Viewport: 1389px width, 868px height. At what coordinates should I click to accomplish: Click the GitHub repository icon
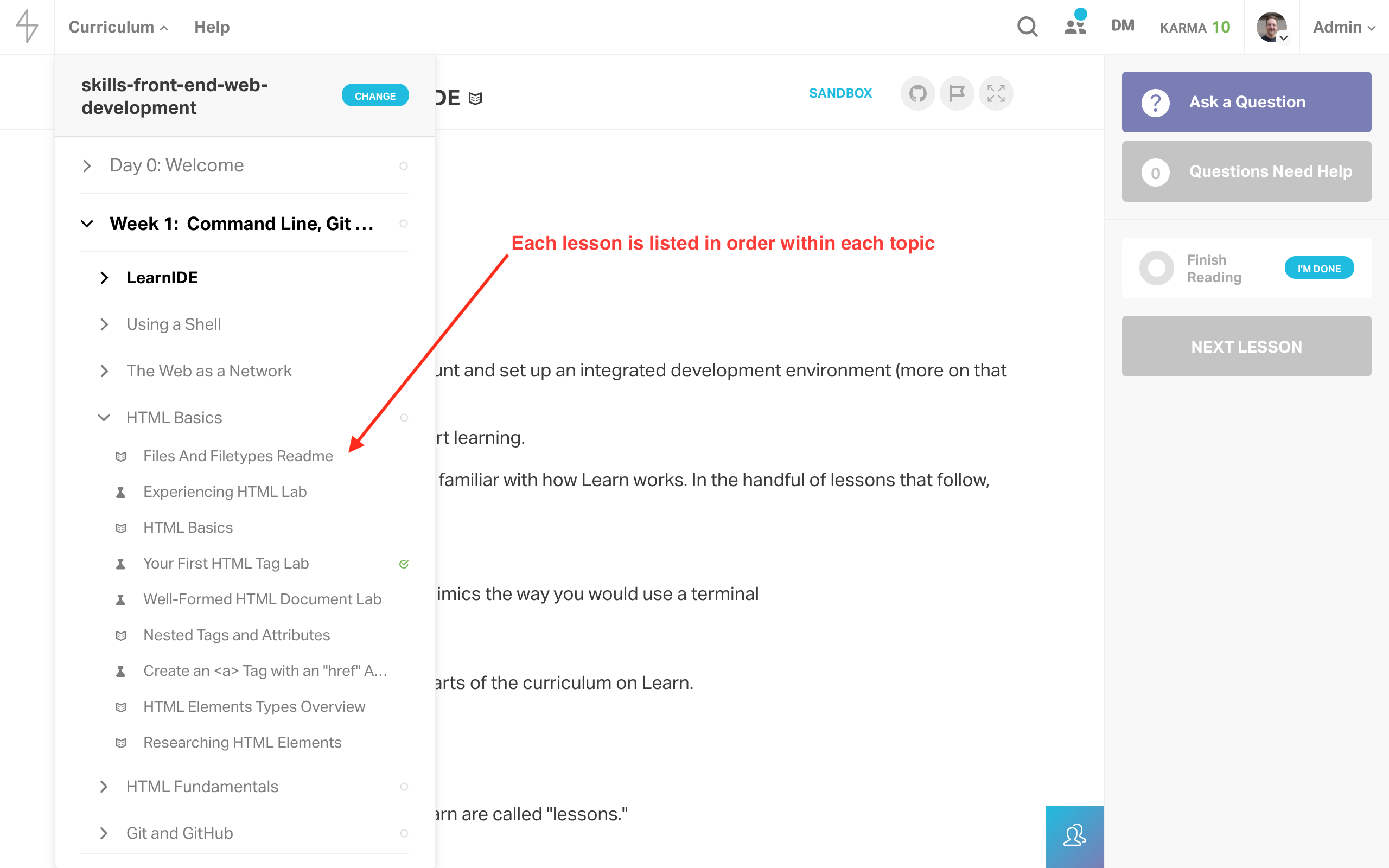pyautogui.click(x=917, y=93)
